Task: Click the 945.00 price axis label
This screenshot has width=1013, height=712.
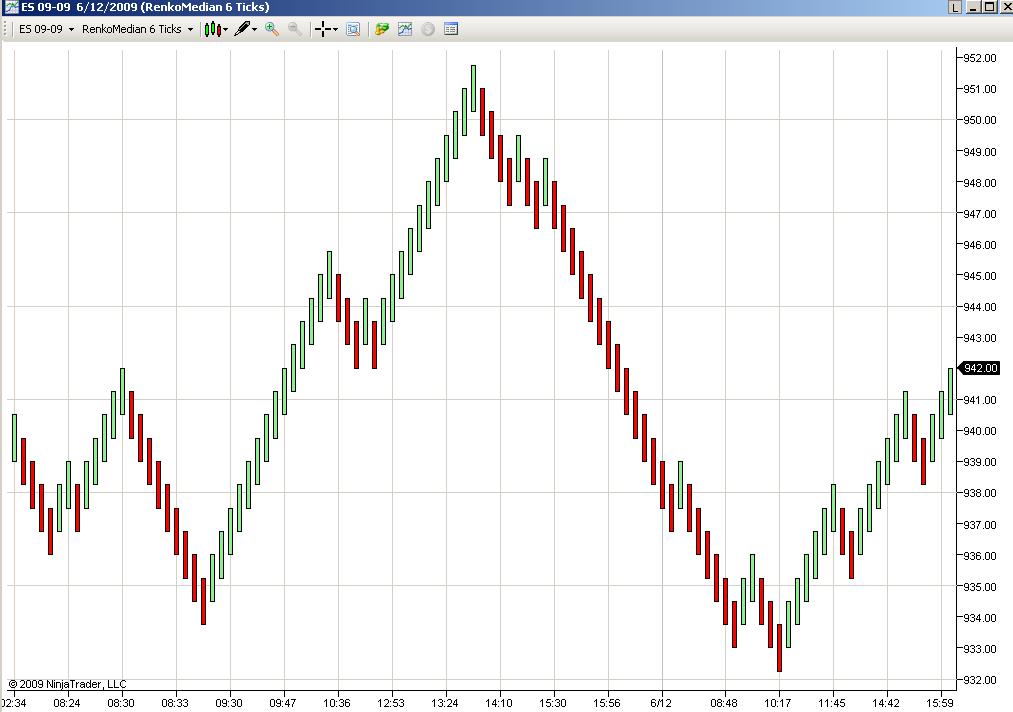Action: [x=979, y=276]
